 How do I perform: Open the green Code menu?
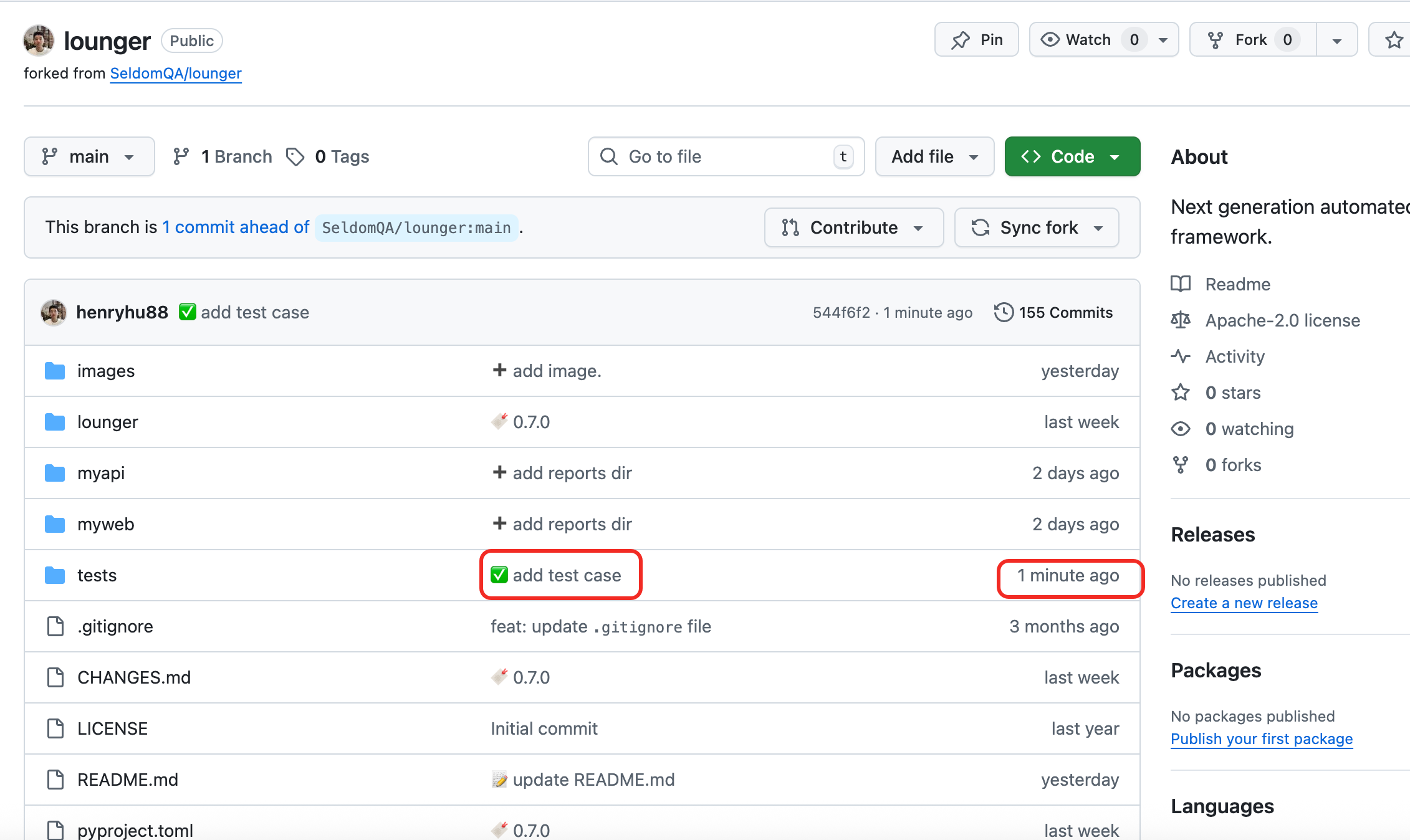click(x=1072, y=156)
